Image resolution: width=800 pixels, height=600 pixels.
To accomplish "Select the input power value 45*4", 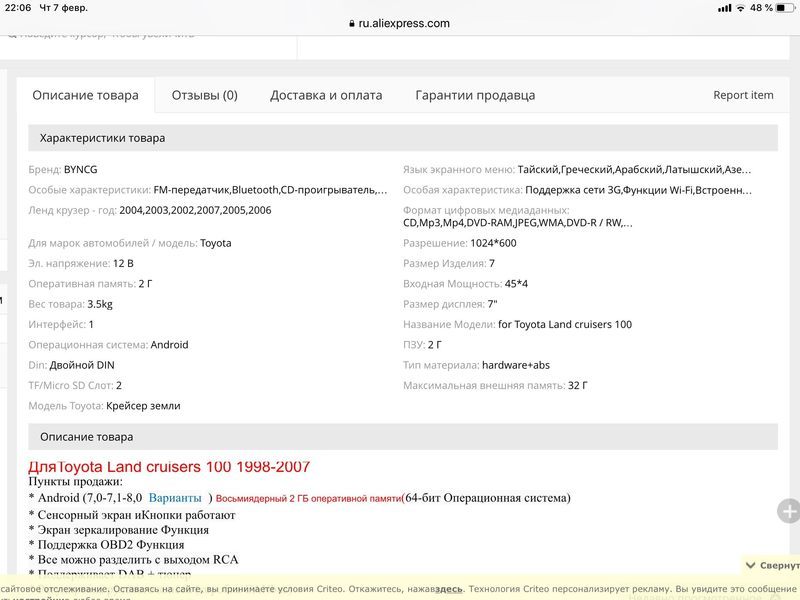I will coord(516,284).
